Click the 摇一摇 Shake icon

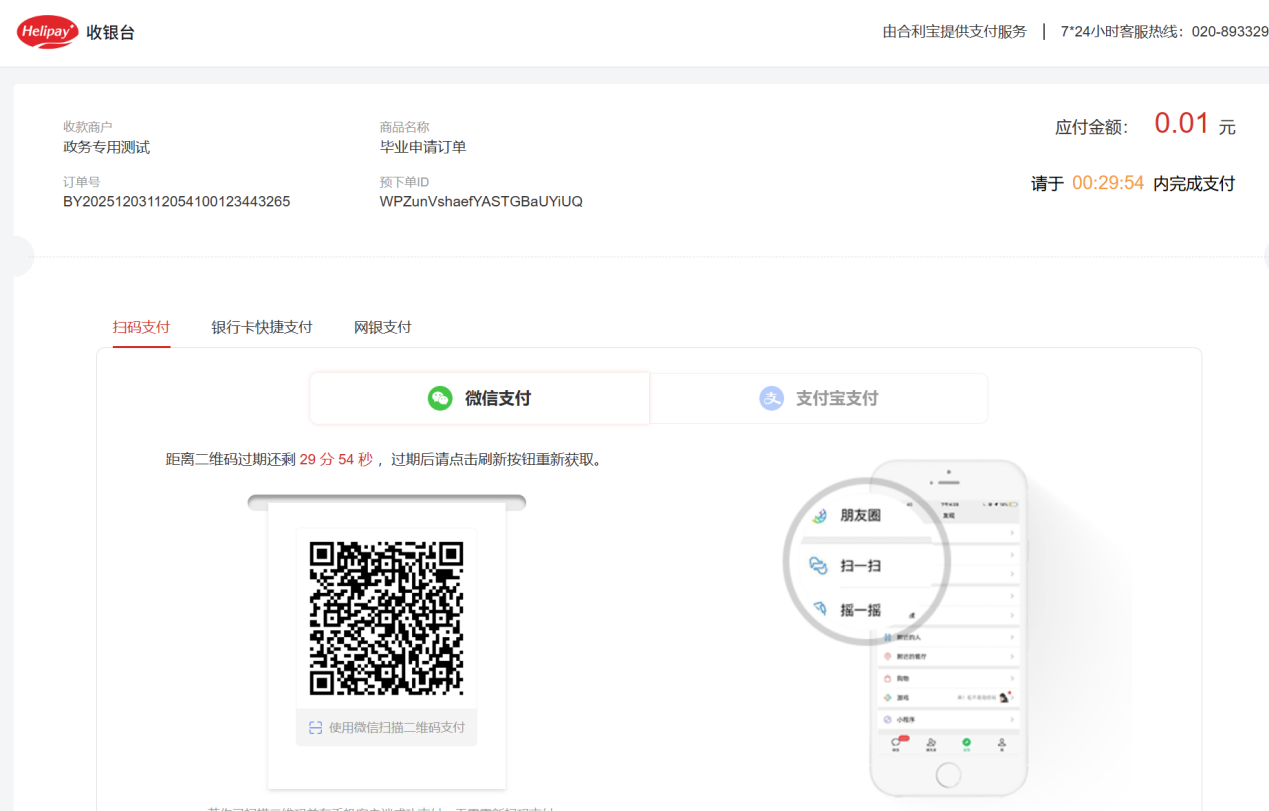coord(822,608)
